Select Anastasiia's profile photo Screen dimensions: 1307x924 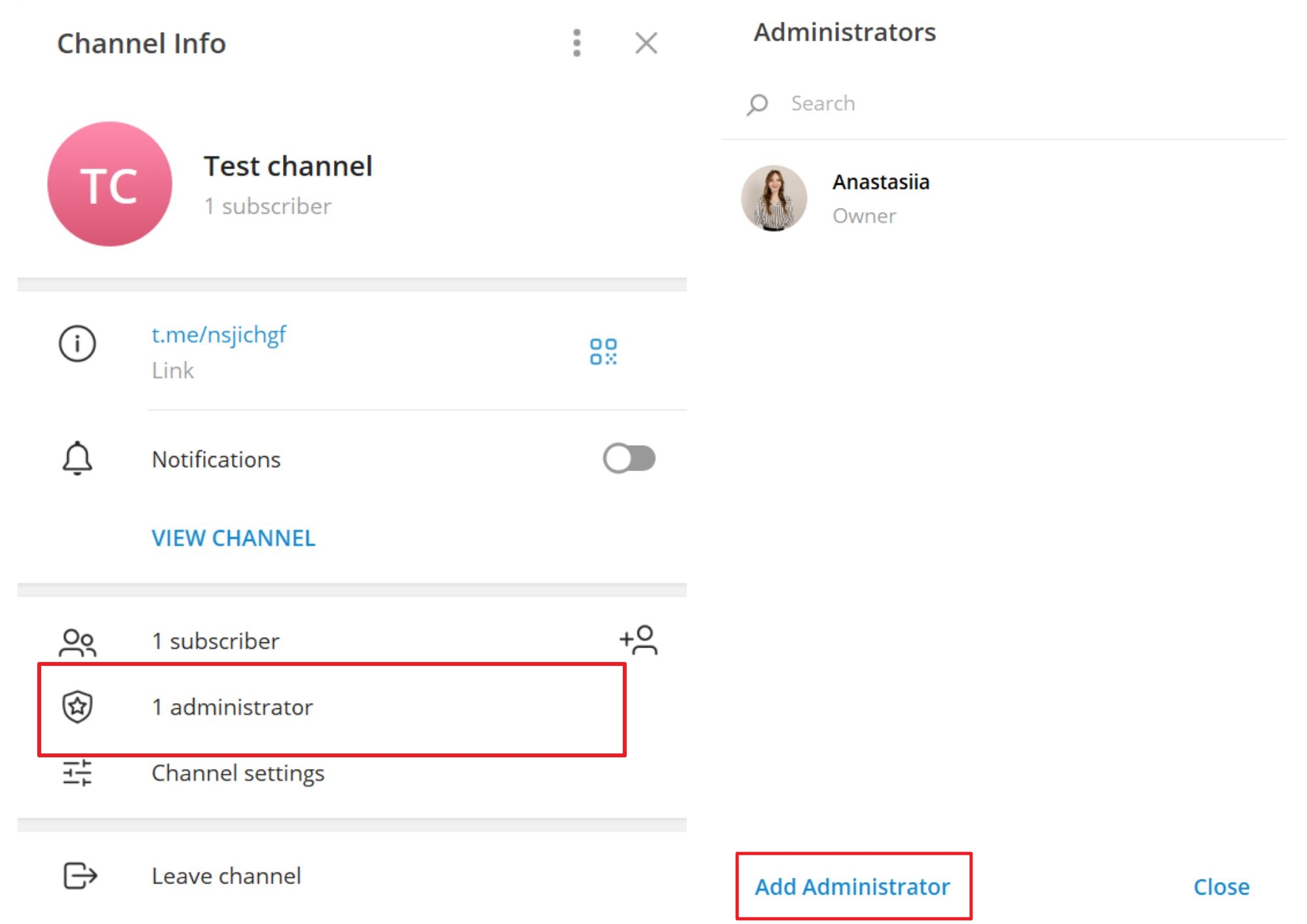(x=774, y=198)
